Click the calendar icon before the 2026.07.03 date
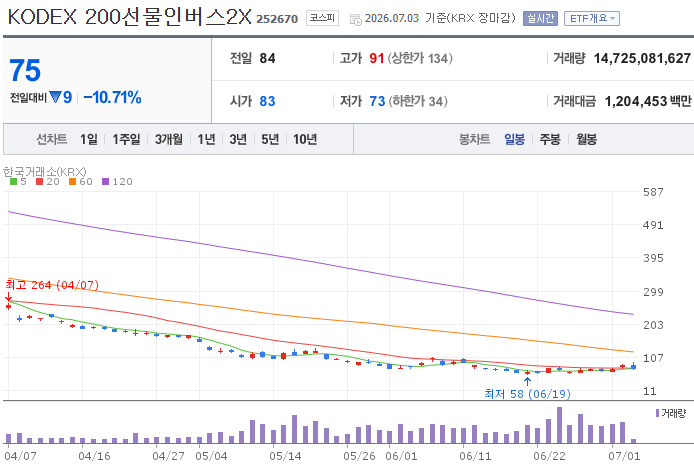Viewport: 694px width, 473px height. click(355, 19)
